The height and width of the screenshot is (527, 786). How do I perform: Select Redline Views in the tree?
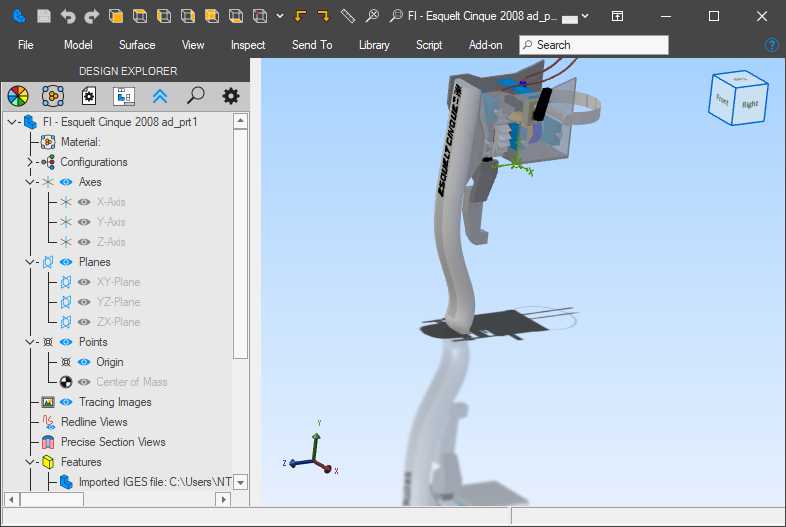93,422
